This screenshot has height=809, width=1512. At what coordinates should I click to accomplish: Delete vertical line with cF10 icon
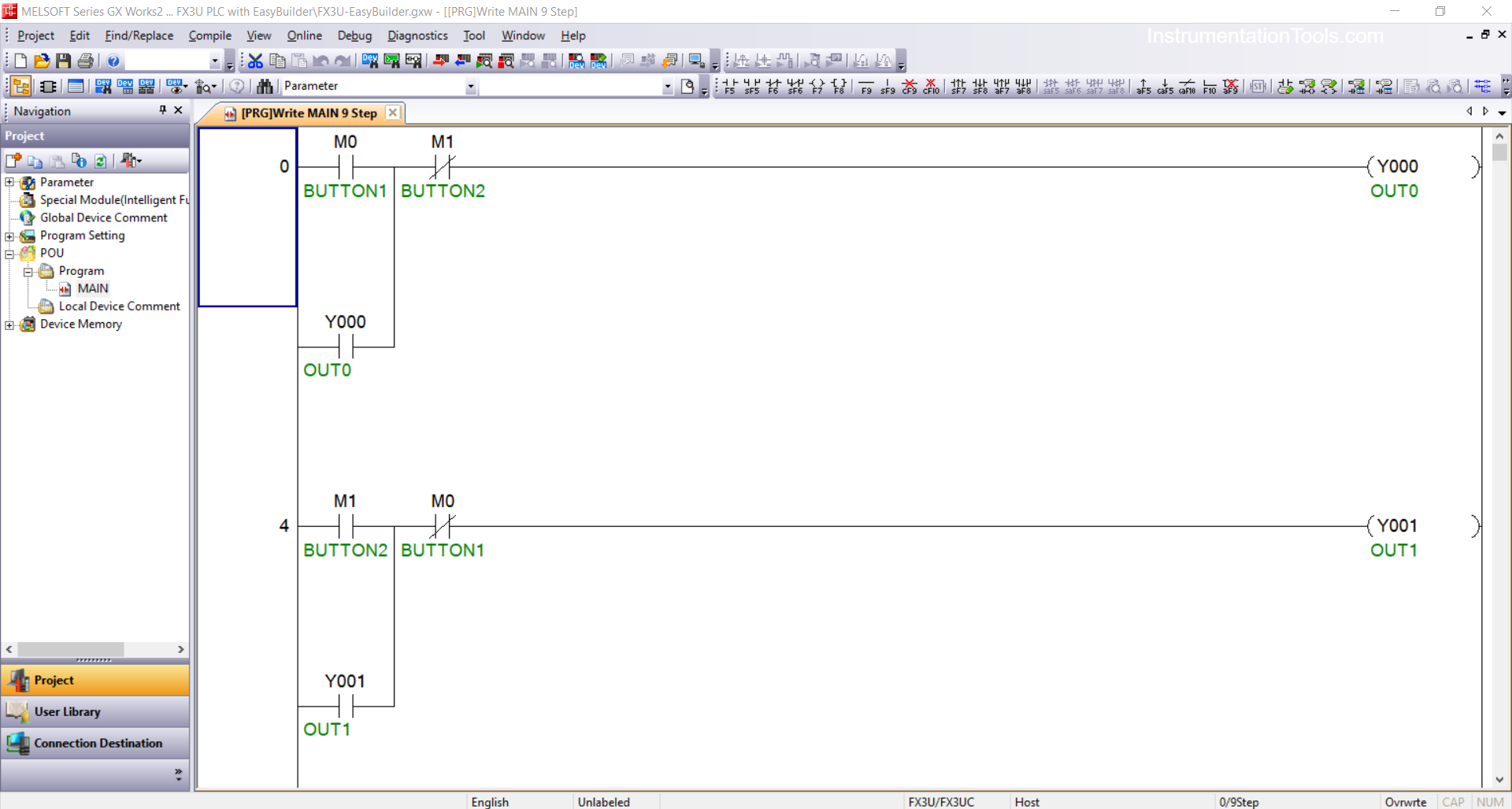[932, 86]
